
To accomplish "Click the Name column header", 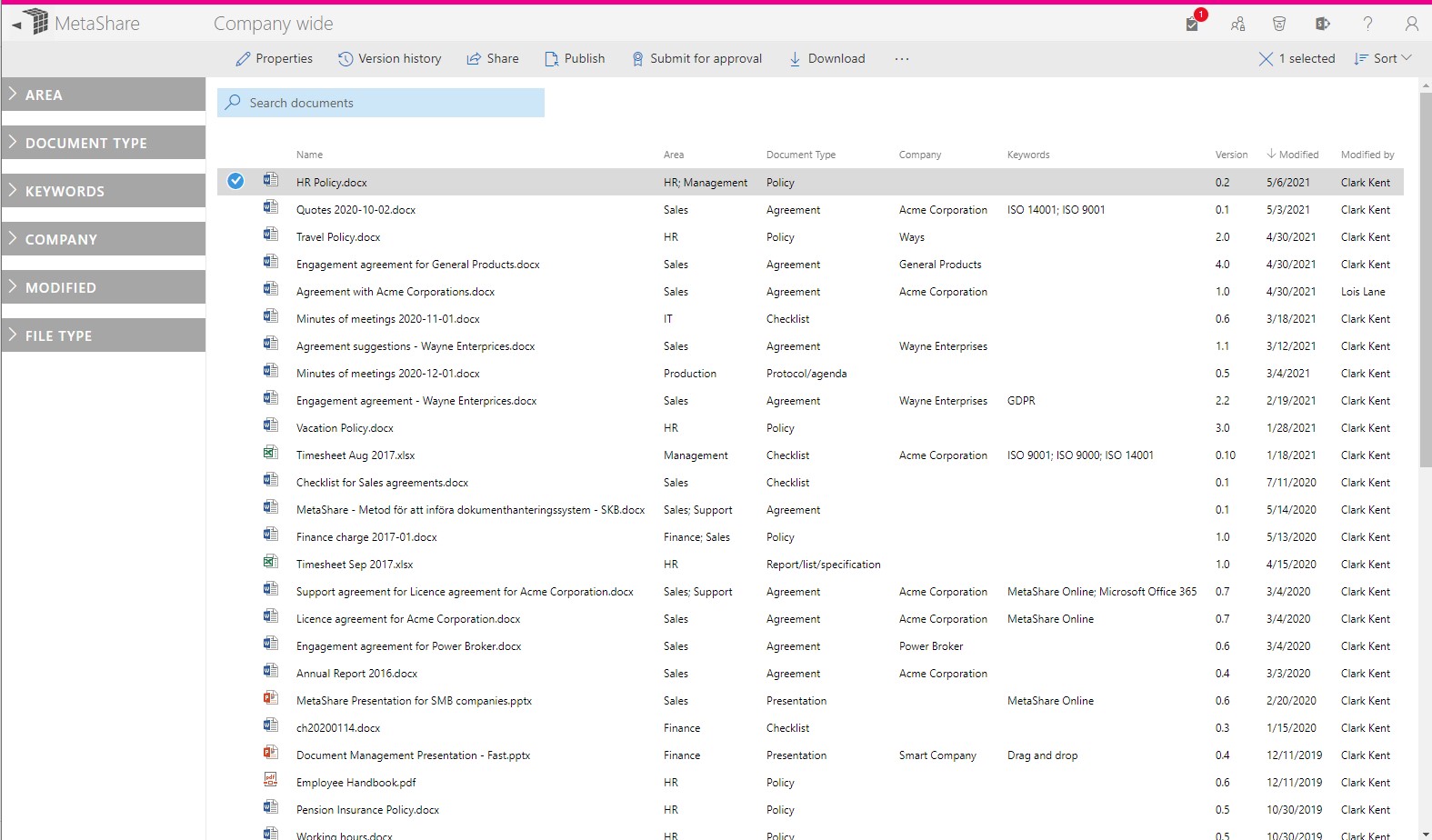I will (309, 155).
